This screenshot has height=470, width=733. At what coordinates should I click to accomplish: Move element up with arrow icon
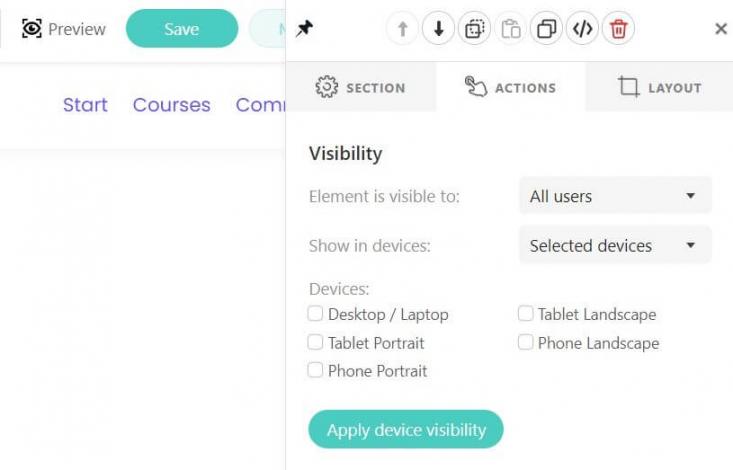(x=402, y=29)
